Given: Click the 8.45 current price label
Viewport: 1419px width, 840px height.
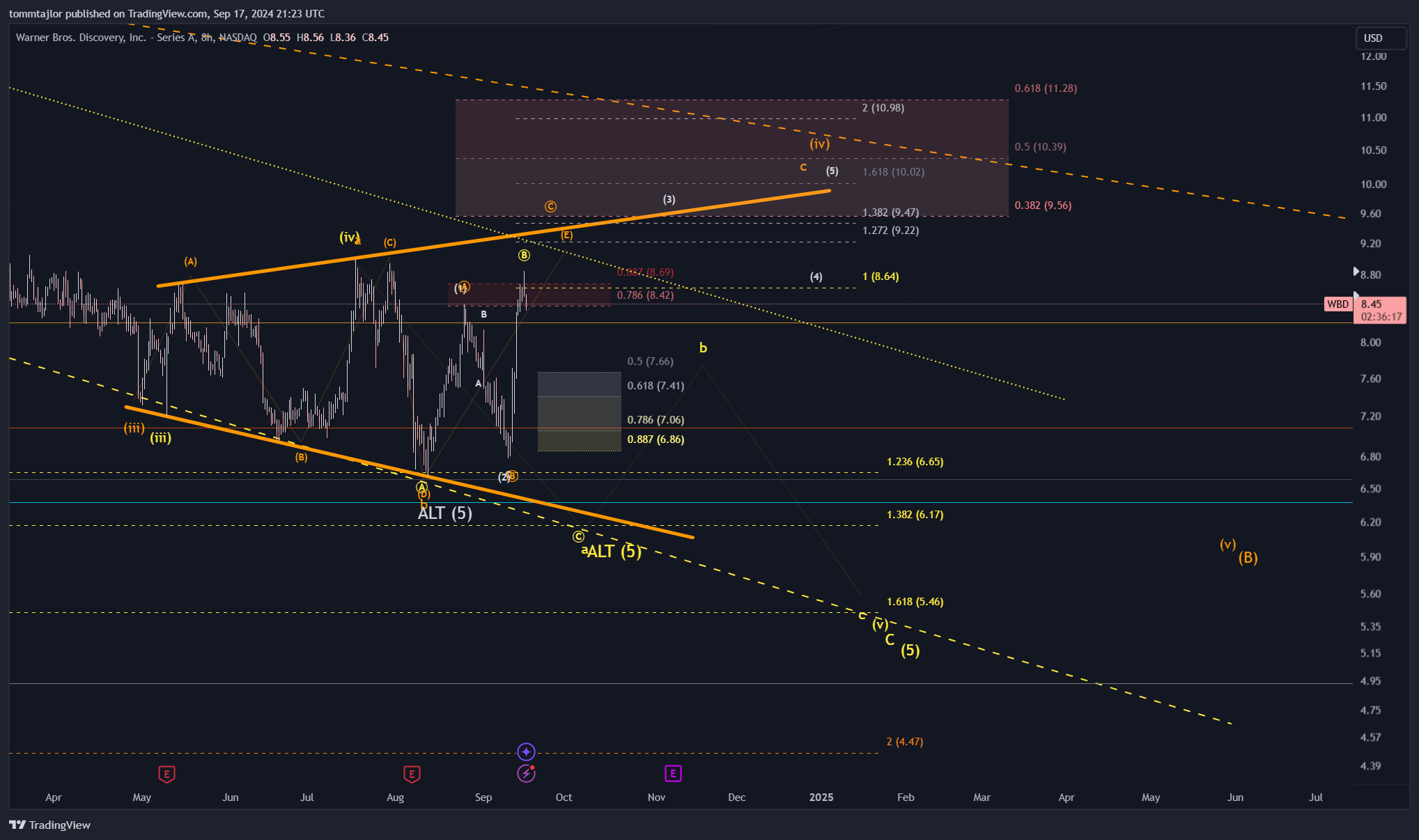Looking at the screenshot, I should point(1371,304).
